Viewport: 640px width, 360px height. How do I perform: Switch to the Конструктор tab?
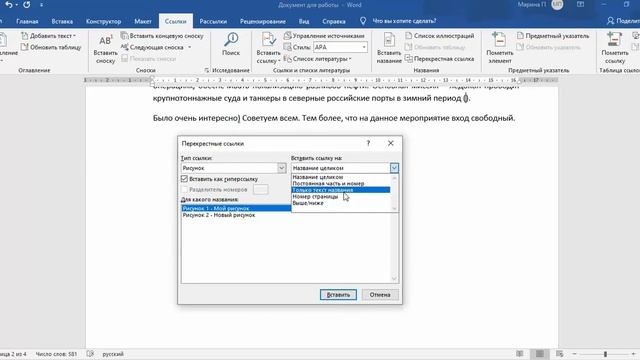coord(103,21)
